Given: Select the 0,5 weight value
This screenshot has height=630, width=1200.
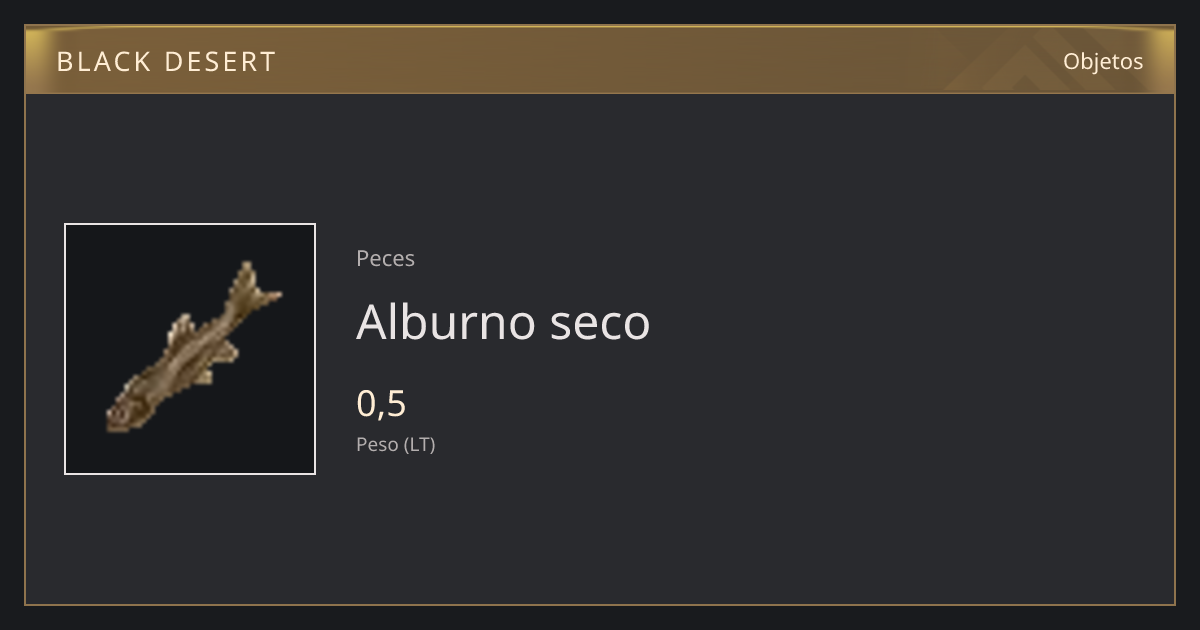Looking at the screenshot, I should tap(381, 404).
